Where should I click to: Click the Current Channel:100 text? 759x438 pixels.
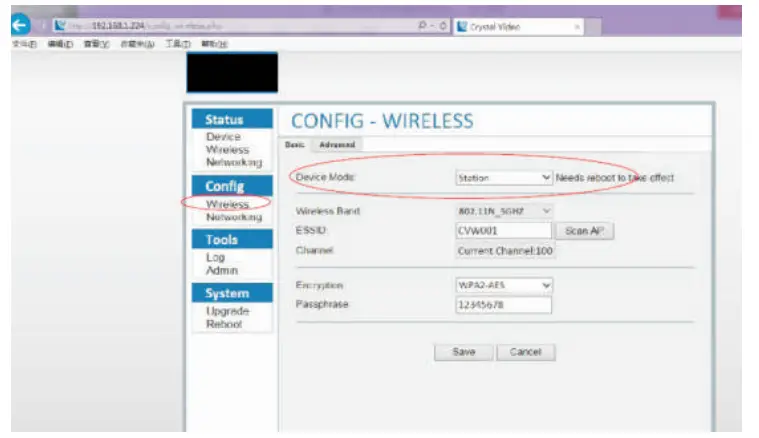[x=505, y=251]
